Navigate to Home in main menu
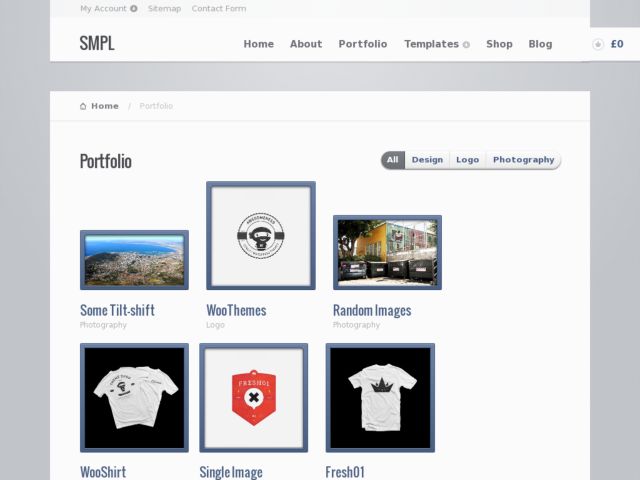The height and width of the screenshot is (480, 640). (259, 44)
